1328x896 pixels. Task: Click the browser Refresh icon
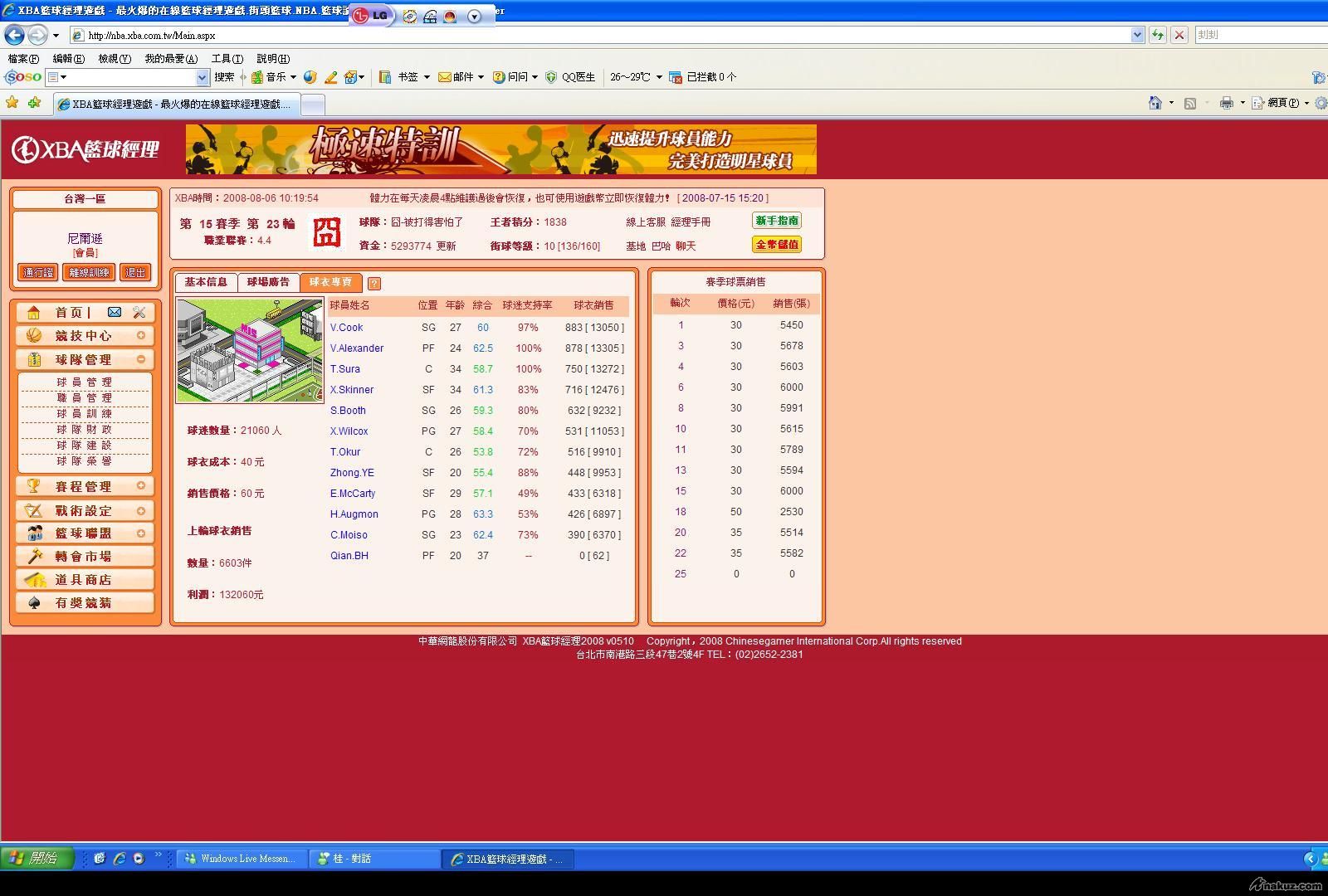pyautogui.click(x=1157, y=35)
